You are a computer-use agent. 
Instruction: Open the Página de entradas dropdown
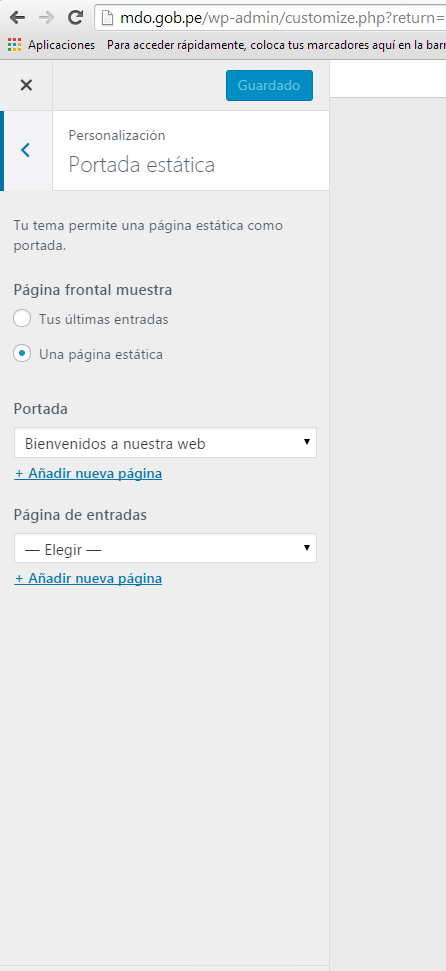165,549
